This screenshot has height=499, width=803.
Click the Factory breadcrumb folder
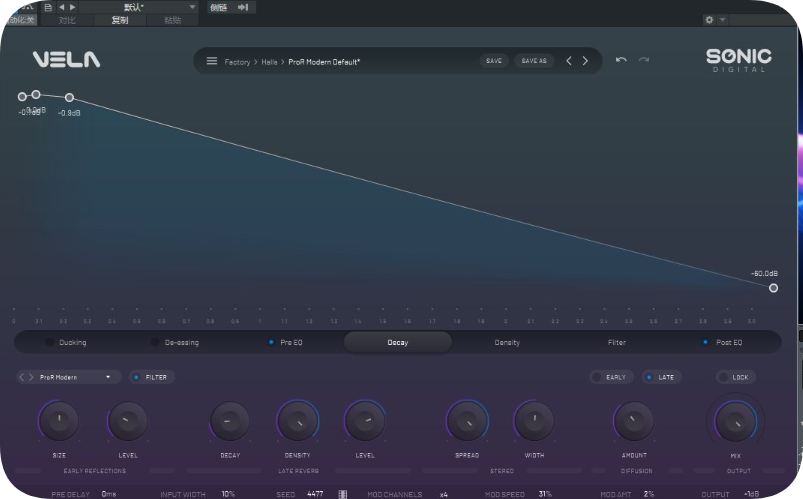point(237,62)
